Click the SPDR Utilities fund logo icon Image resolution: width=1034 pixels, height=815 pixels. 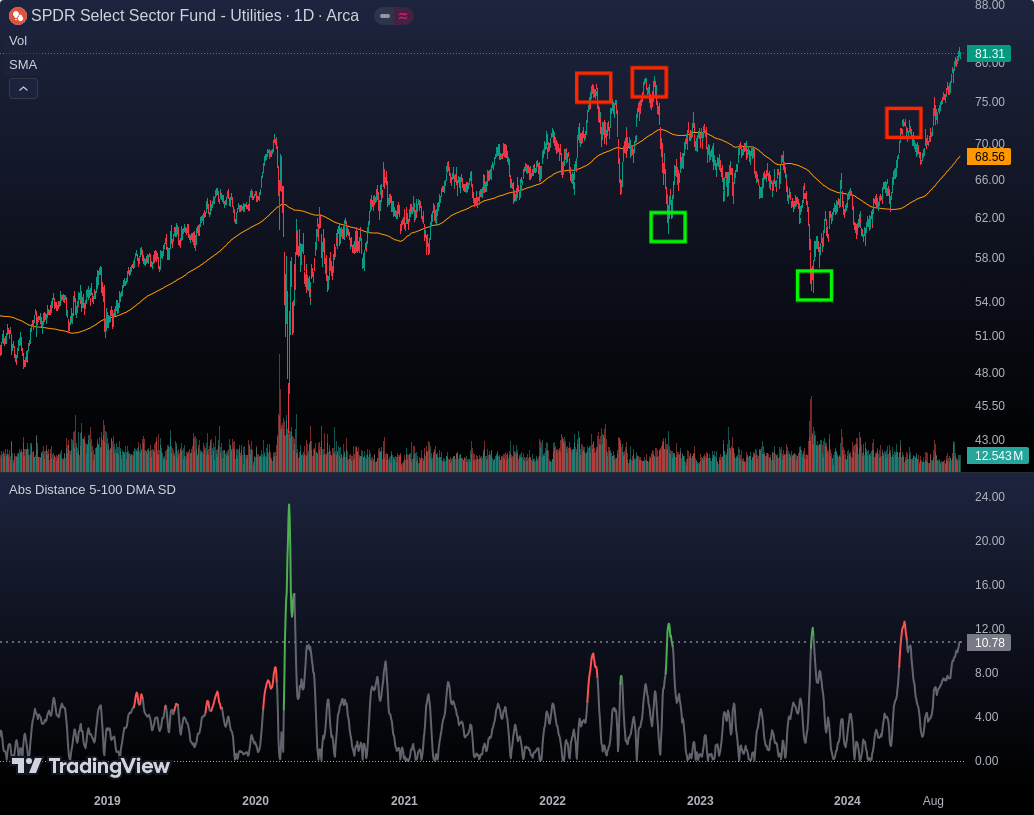pyautogui.click(x=18, y=16)
